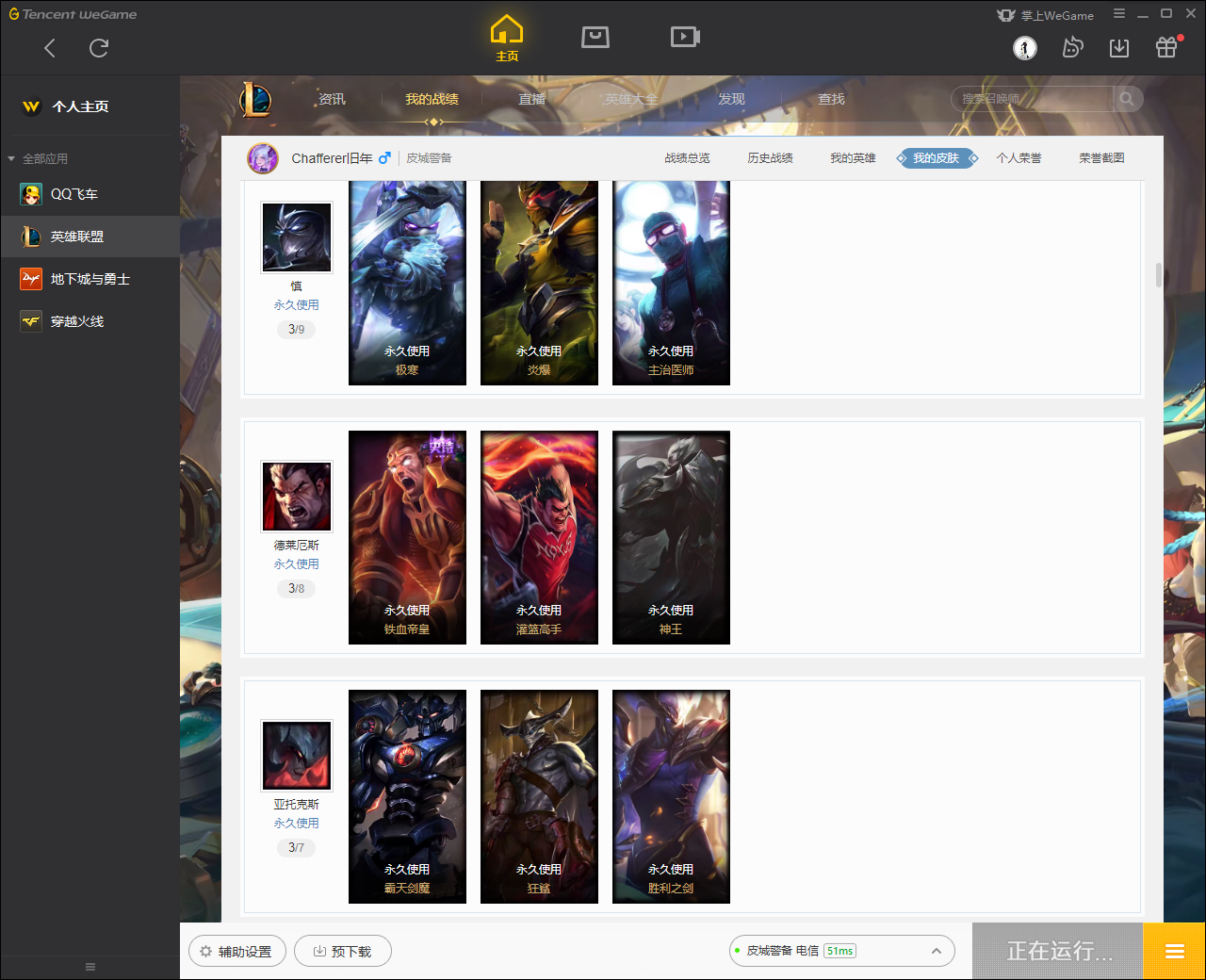Image resolution: width=1206 pixels, height=980 pixels.
Task: Switch to 历史战绩 sub-tab
Action: coord(770,158)
